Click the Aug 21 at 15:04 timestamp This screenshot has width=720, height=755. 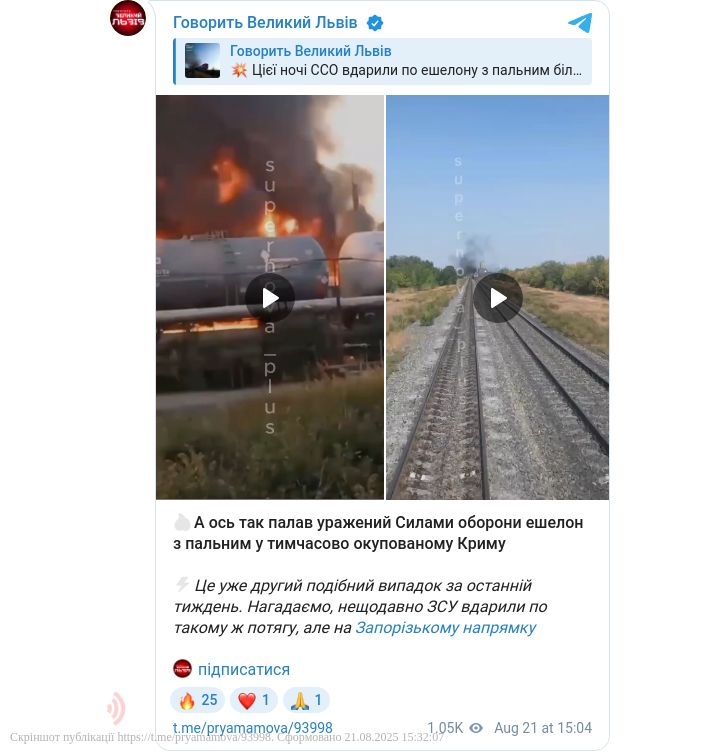coord(543,728)
